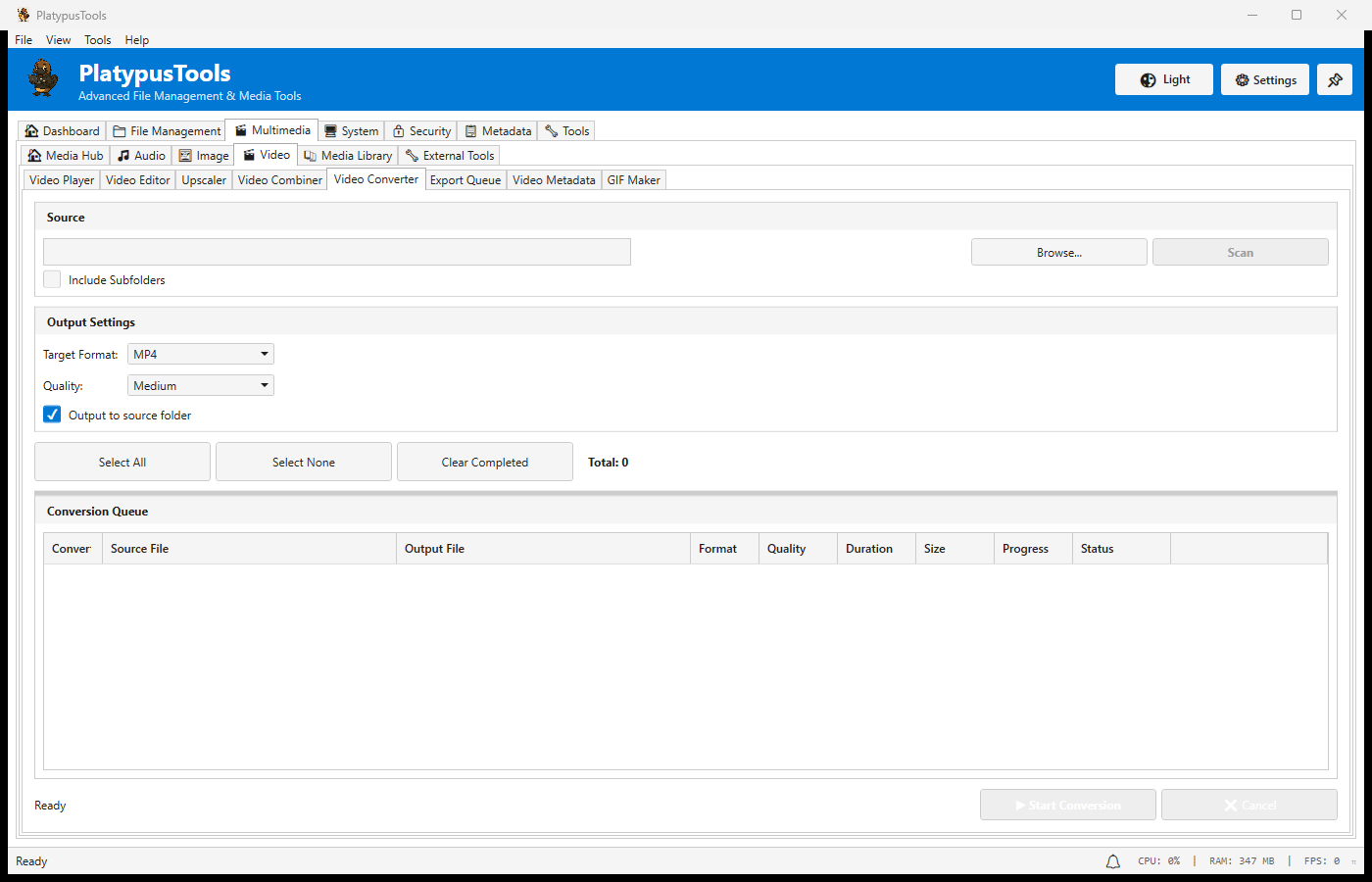
Task: Uncheck Output to source folder
Action: (x=51, y=414)
